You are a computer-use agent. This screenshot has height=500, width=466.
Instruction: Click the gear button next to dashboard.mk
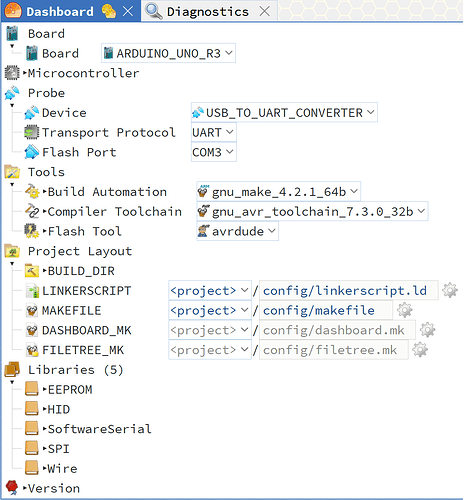pyautogui.click(x=427, y=330)
